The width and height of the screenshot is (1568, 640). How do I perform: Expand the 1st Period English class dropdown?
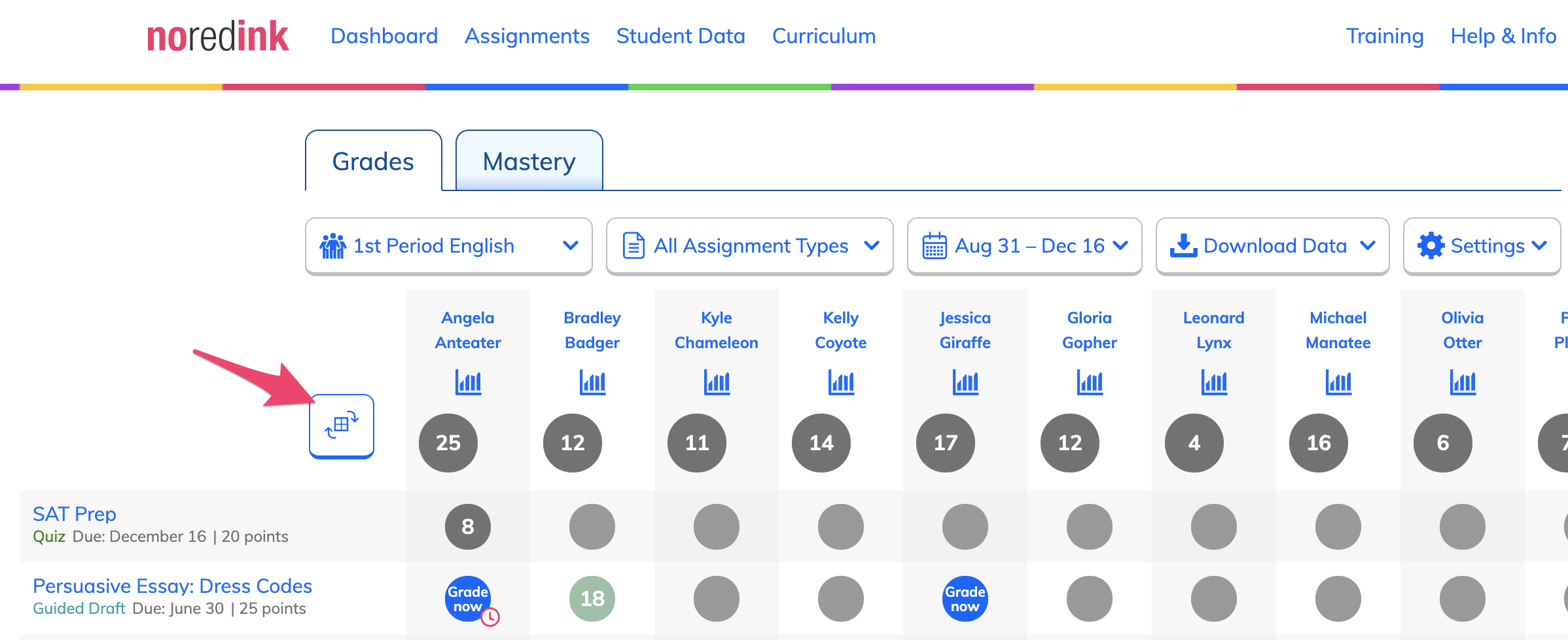(449, 246)
